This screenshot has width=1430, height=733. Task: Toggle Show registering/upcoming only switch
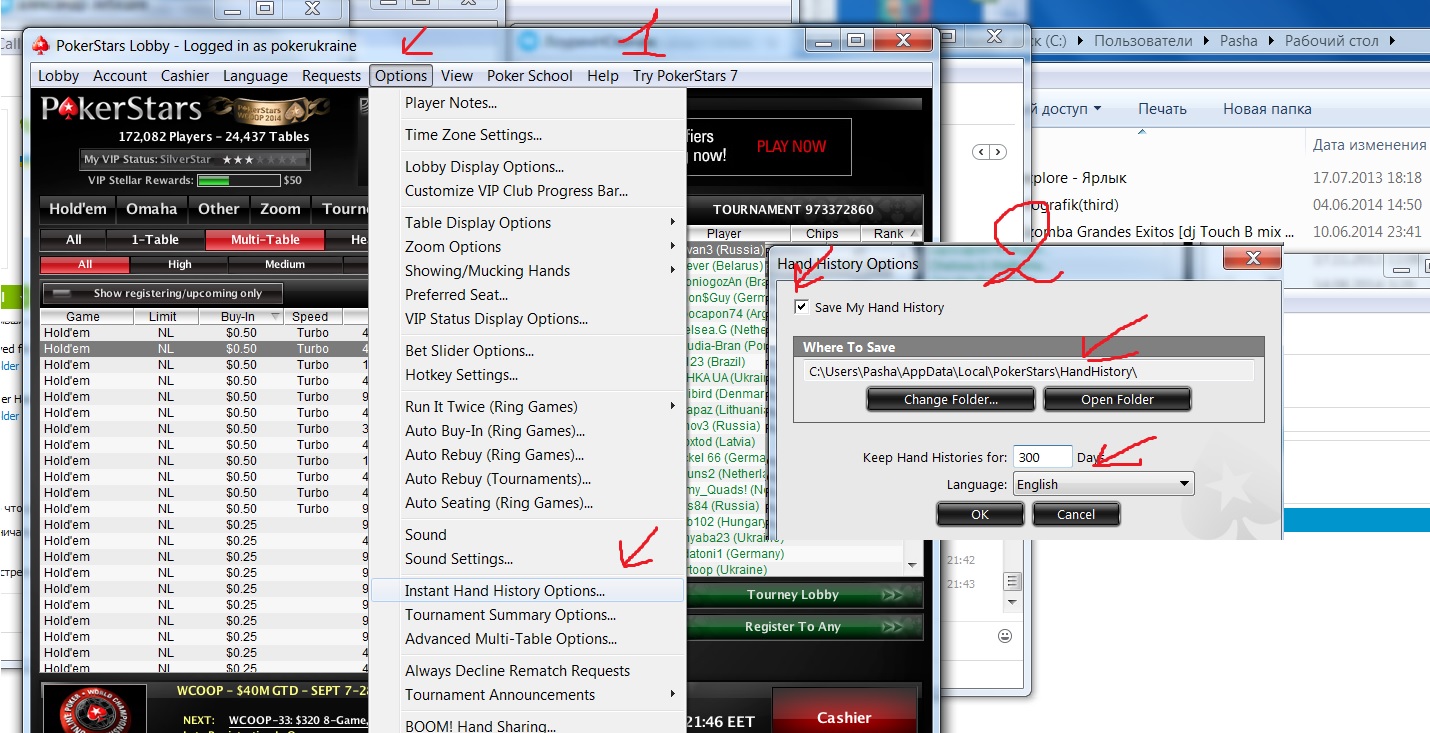(162, 293)
